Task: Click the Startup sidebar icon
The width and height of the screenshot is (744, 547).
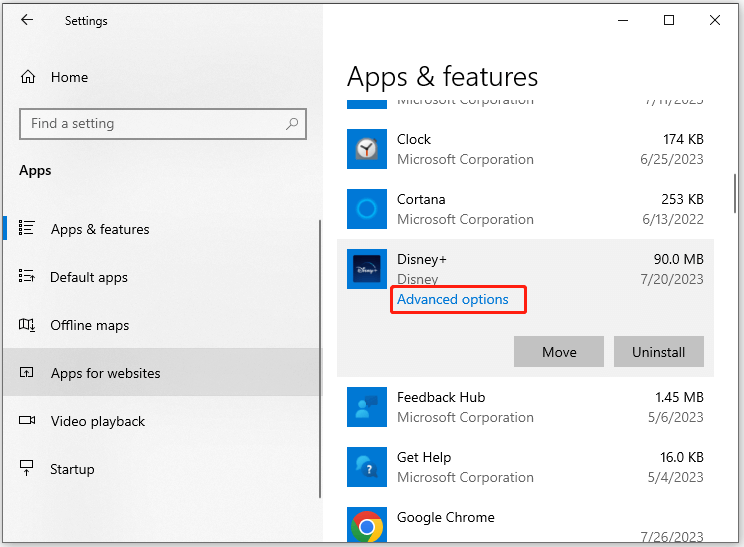Action: point(26,468)
